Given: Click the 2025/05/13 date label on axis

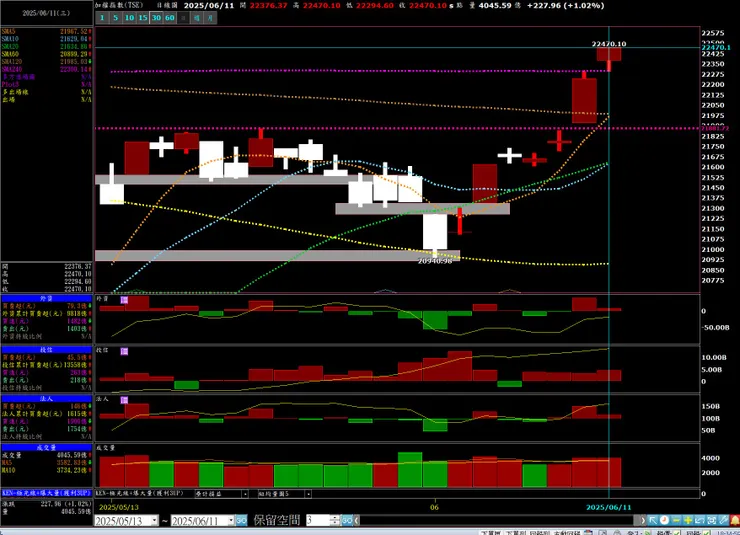Looking at the screenshot, I should point(118,507).
